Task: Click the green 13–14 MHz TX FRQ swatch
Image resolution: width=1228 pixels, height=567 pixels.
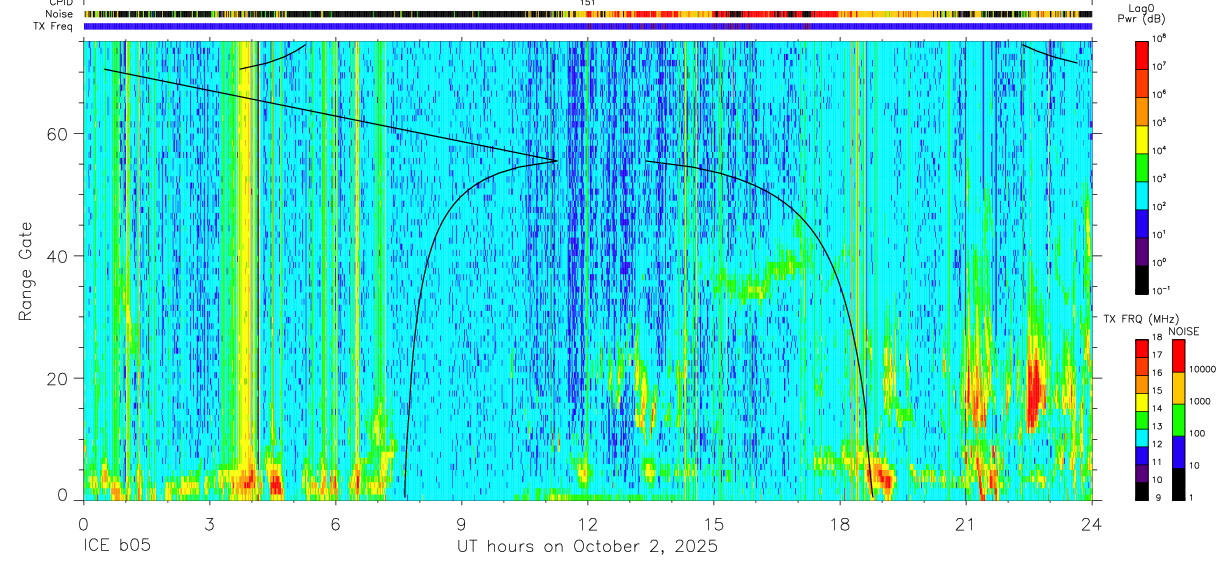Action: coord(1142,420)
